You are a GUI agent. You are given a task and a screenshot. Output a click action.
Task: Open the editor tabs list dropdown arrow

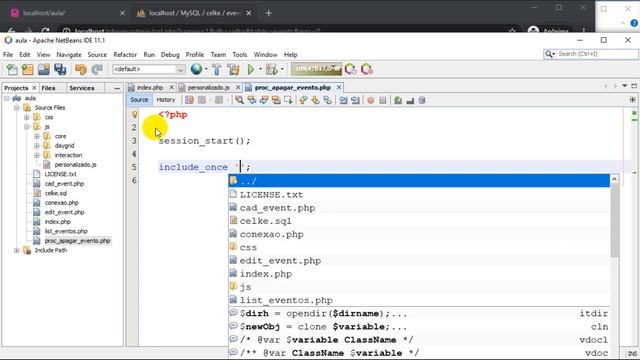tap(624, 86)
